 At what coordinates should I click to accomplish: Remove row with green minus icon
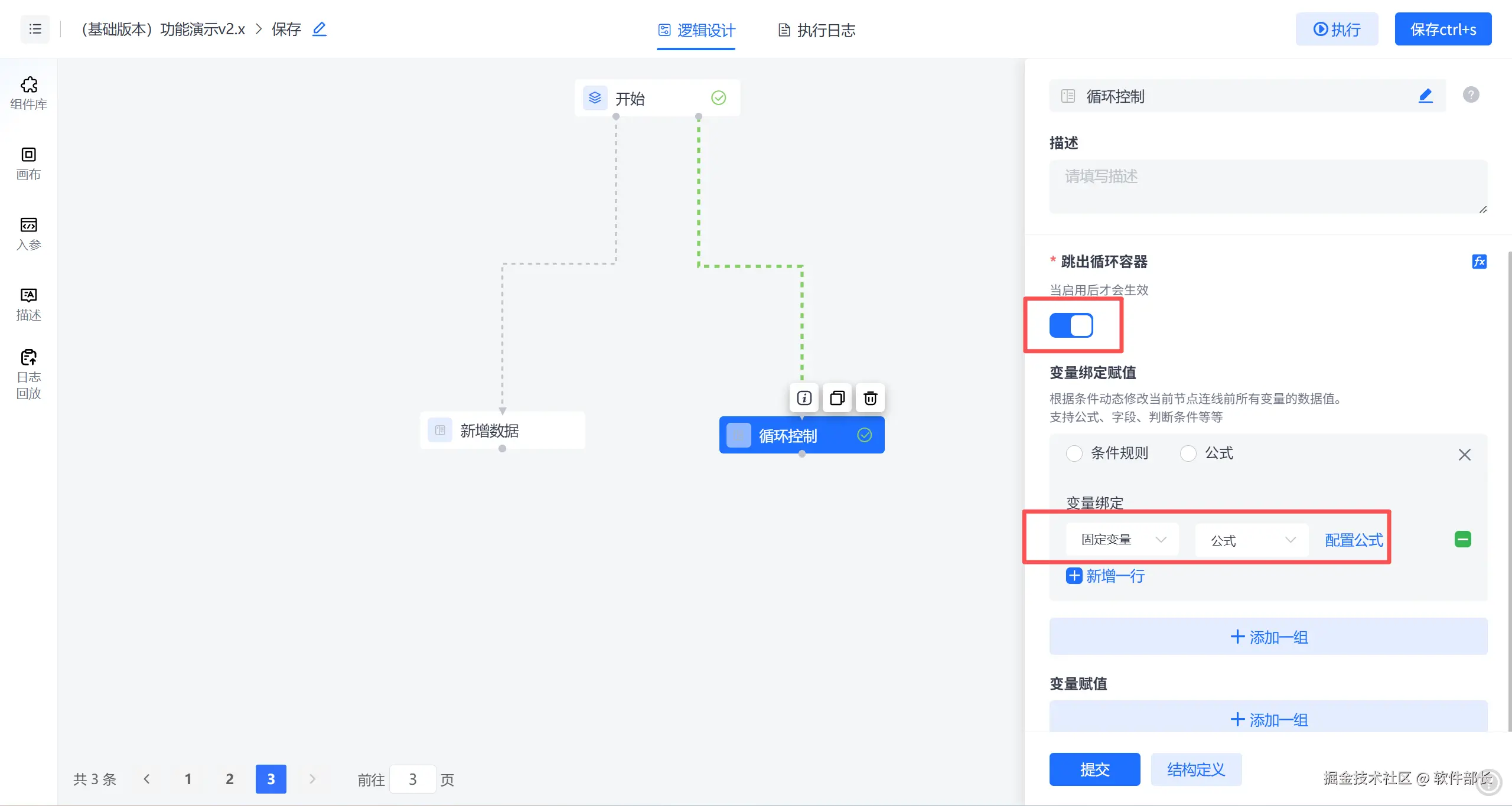1462,539
